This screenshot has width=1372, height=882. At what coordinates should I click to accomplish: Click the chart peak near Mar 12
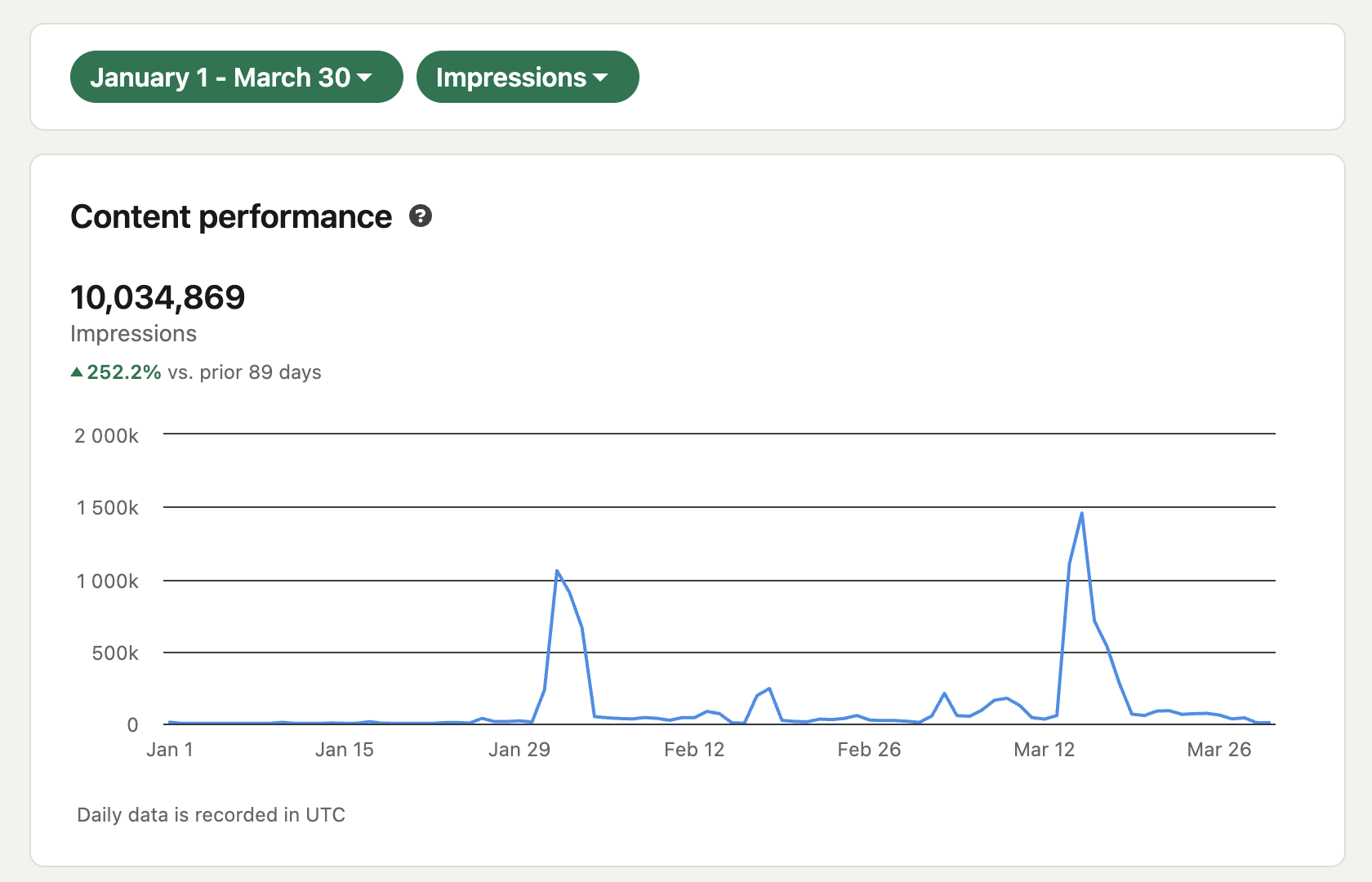1081,514
